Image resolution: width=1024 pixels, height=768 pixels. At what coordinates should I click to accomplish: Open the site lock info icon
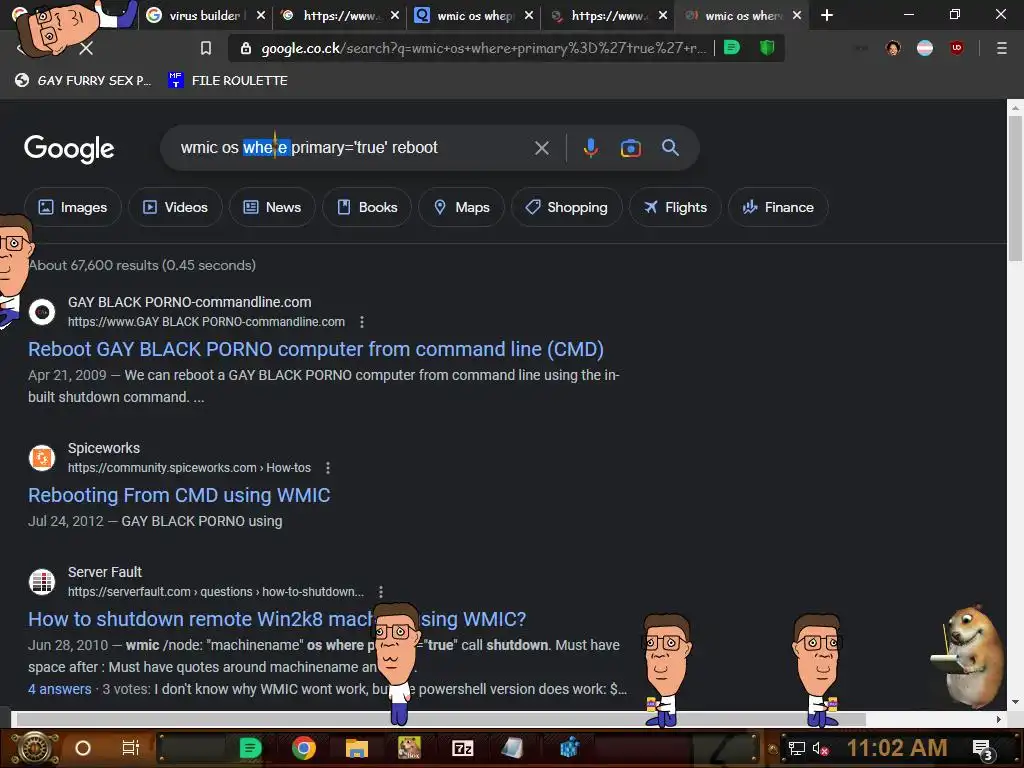coord(246,48)
